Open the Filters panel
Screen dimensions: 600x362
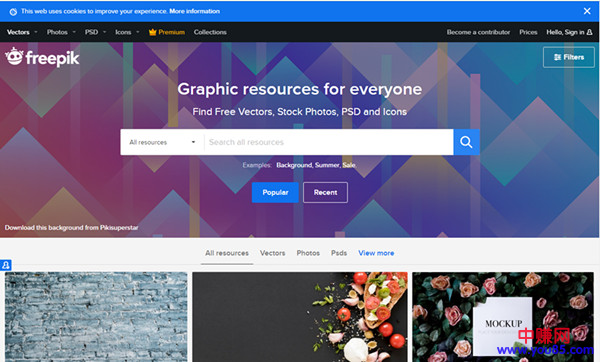[x=569, y=57]
